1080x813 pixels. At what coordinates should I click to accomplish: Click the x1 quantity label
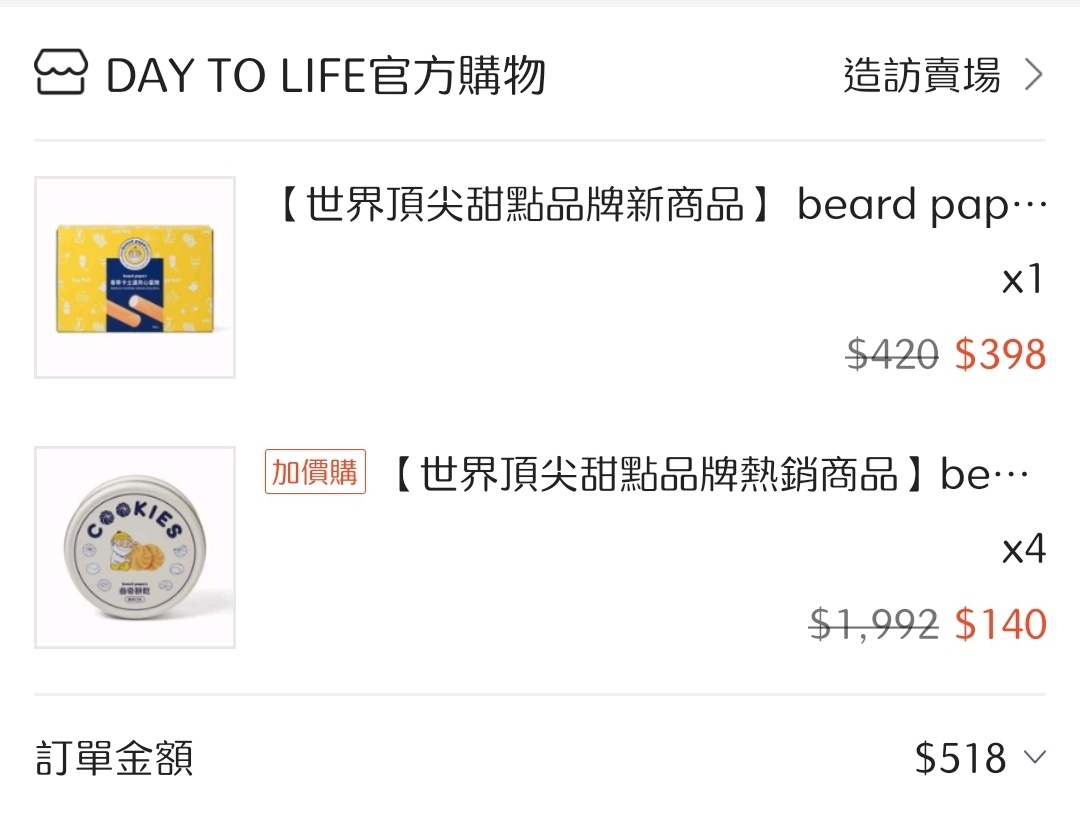point(1023,281)
